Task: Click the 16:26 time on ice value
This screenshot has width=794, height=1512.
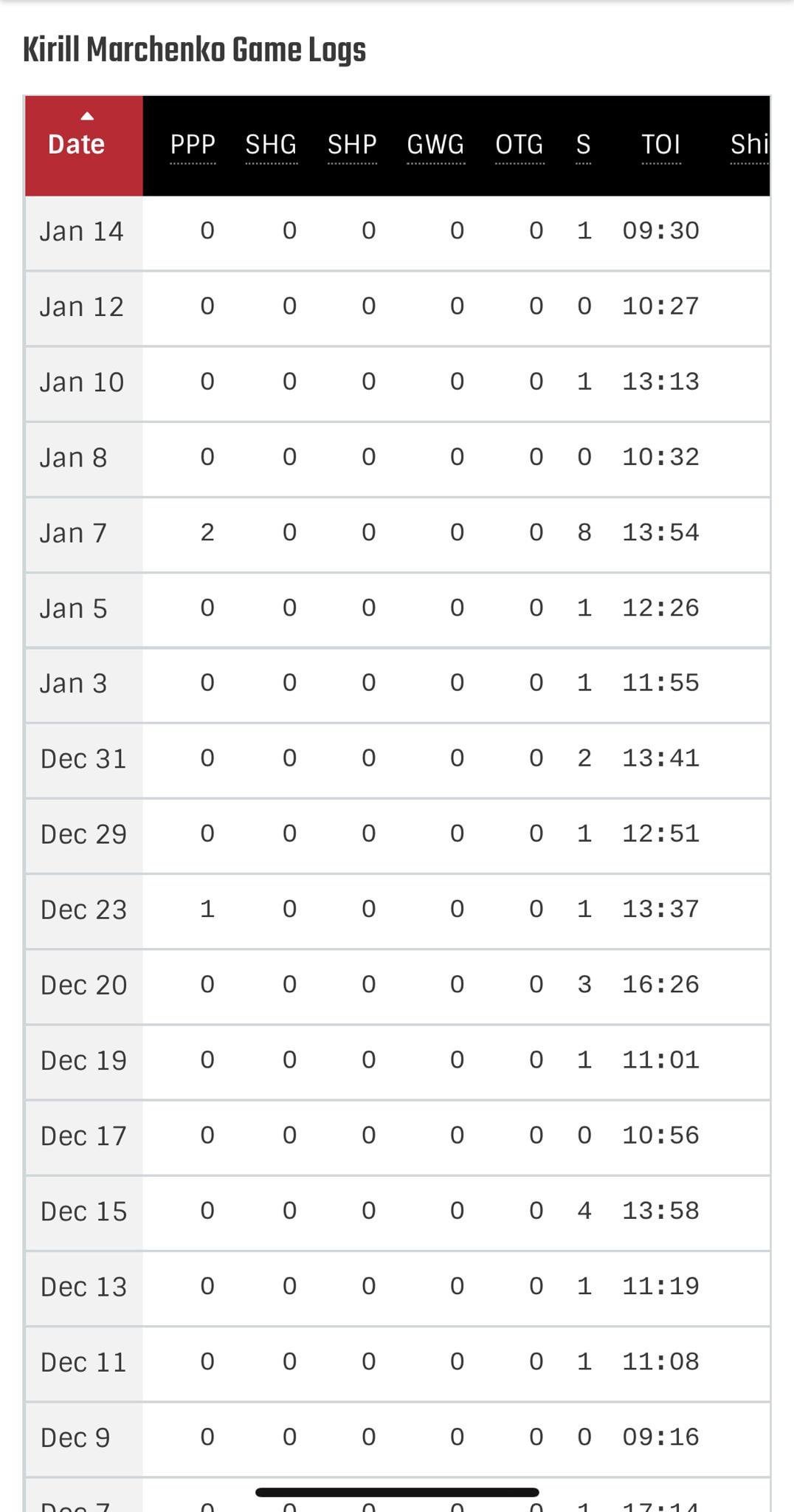Action: (x=660, y=984)
